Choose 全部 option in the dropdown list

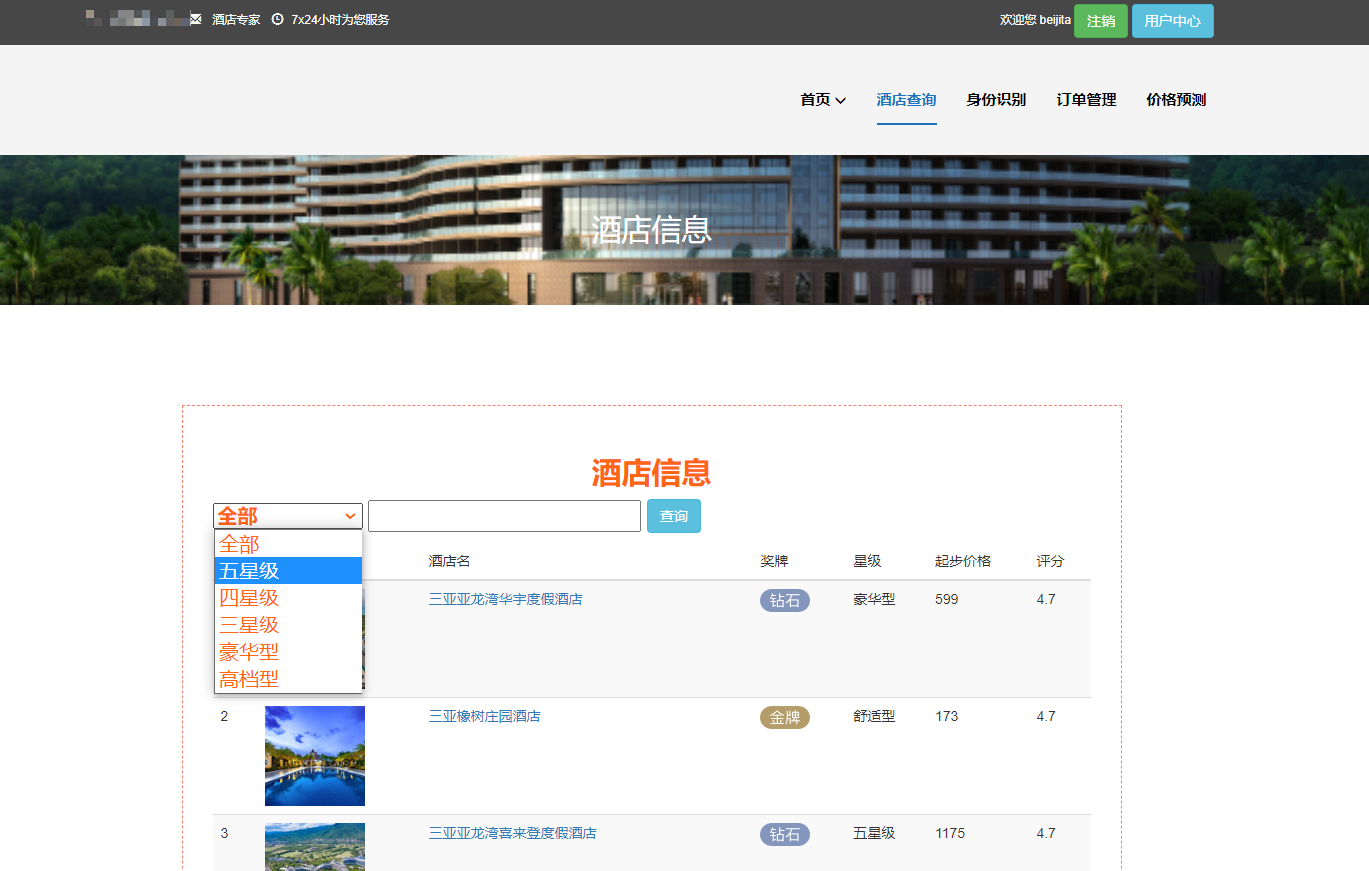pos(288,544)
